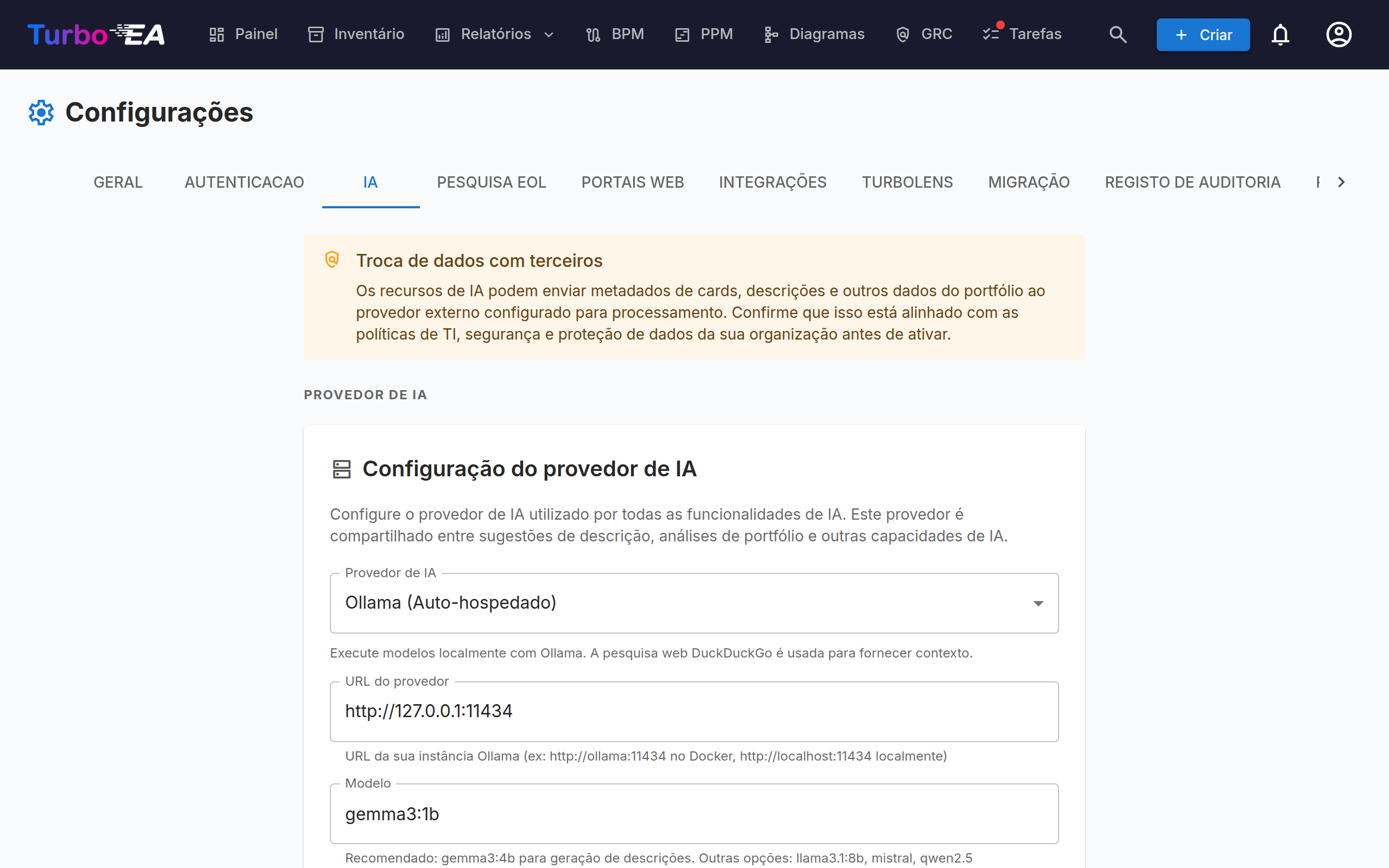Click the Modelo input field
Viewport: 1389px width, 868px height.
pyautogui.click(x=694, y=813)
